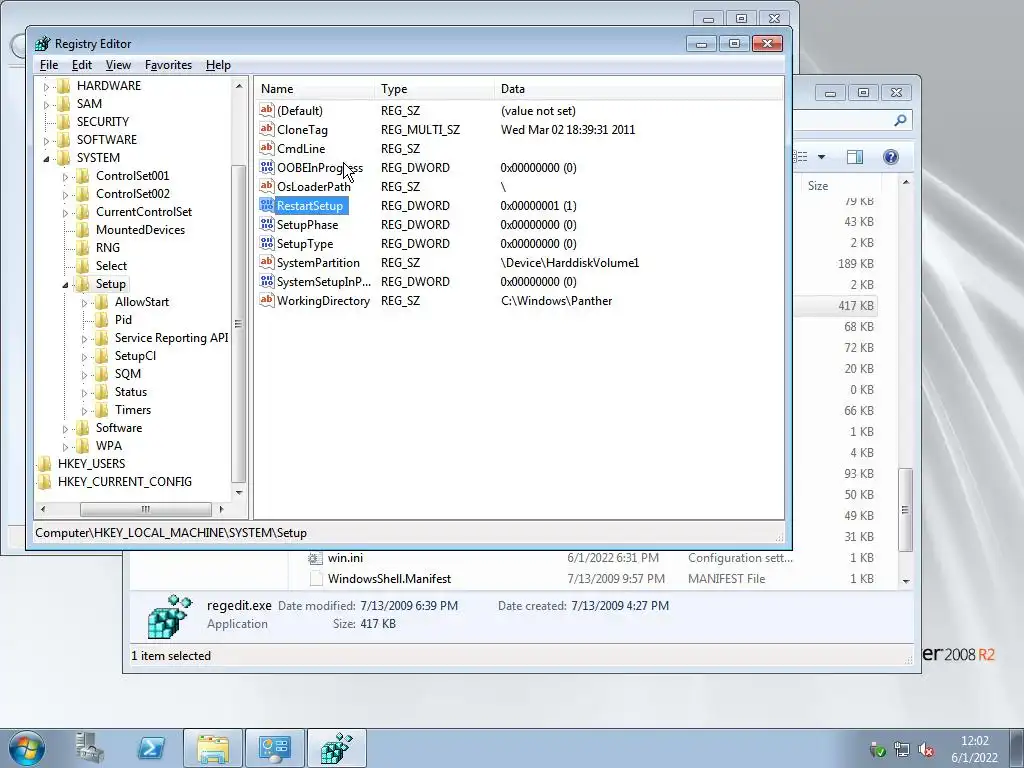Select the MountedDevices folder icon
The height and width of the screenshot is (768, 1024).
point(82,230)
